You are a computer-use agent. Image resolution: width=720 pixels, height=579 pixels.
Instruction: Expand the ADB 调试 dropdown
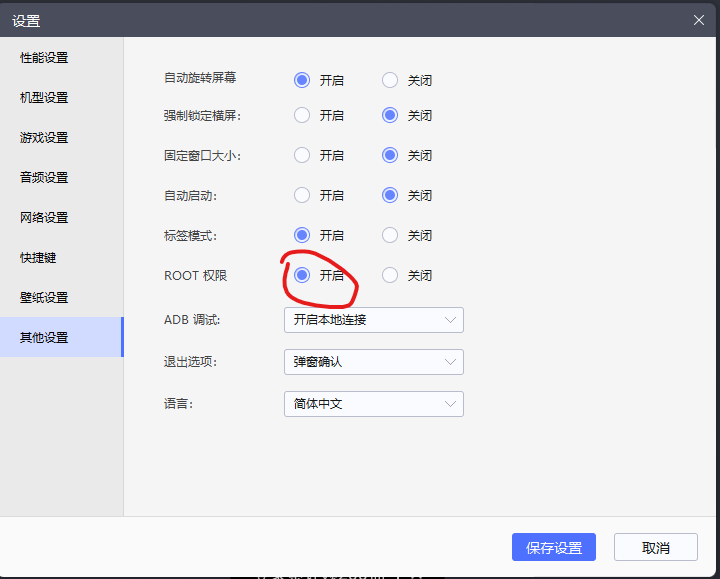click(373, 320)
